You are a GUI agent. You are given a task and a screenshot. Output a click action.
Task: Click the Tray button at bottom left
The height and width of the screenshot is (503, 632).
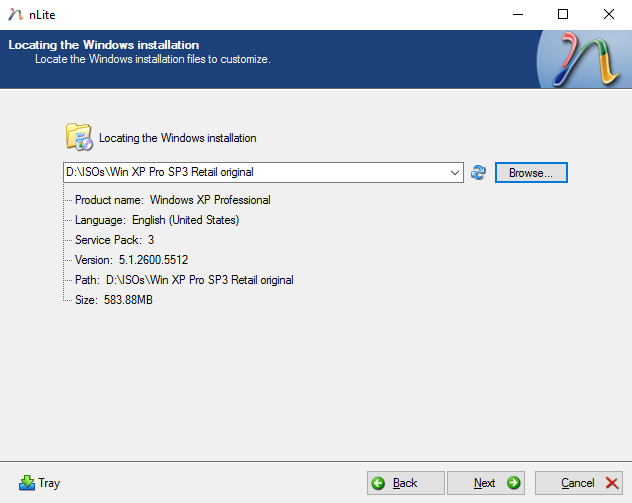(40, 483)
